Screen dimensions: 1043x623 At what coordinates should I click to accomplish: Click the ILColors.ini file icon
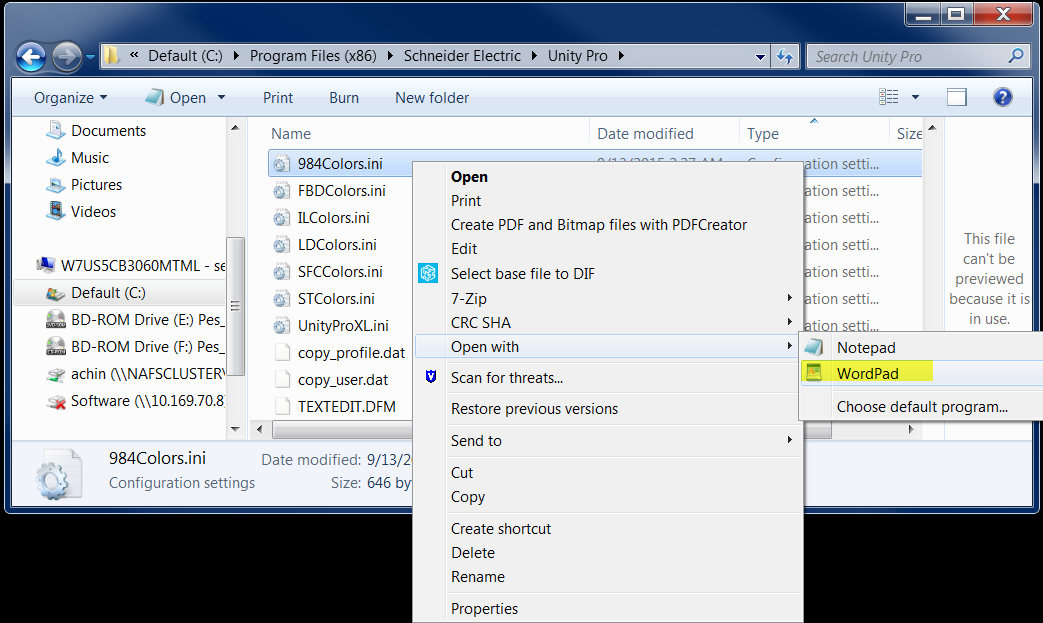point(281,218)
